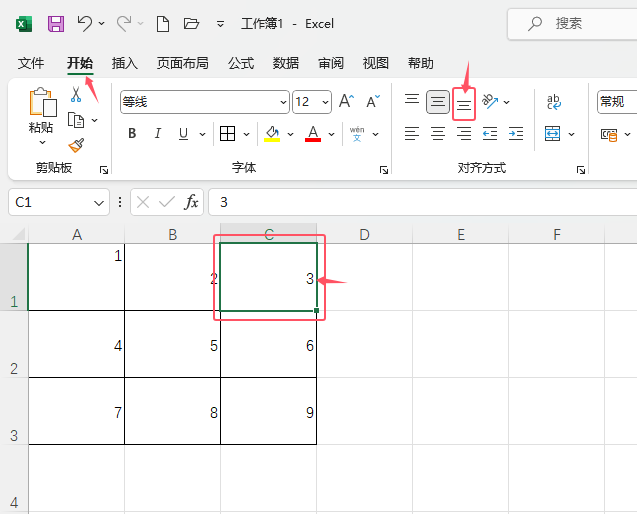
Task: Open 剪贴板 dialog launcher
Action: 104,170
